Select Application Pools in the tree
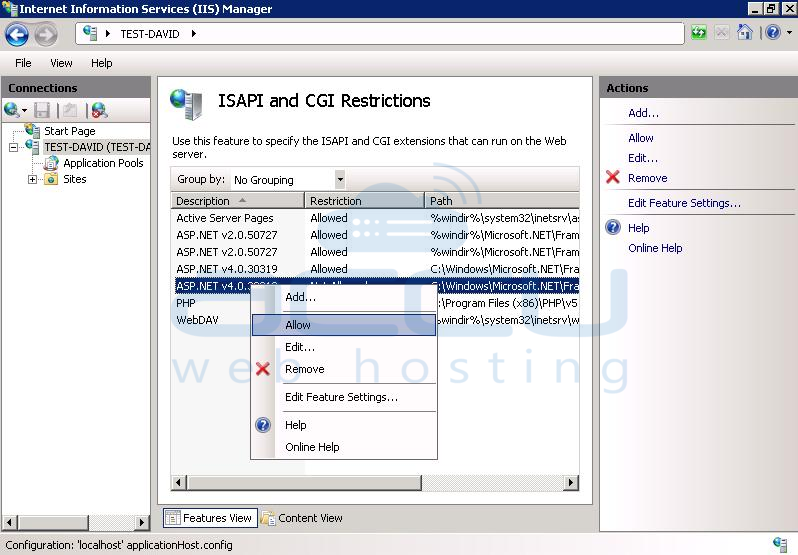 pyautogui.click(x=103, y=163)
